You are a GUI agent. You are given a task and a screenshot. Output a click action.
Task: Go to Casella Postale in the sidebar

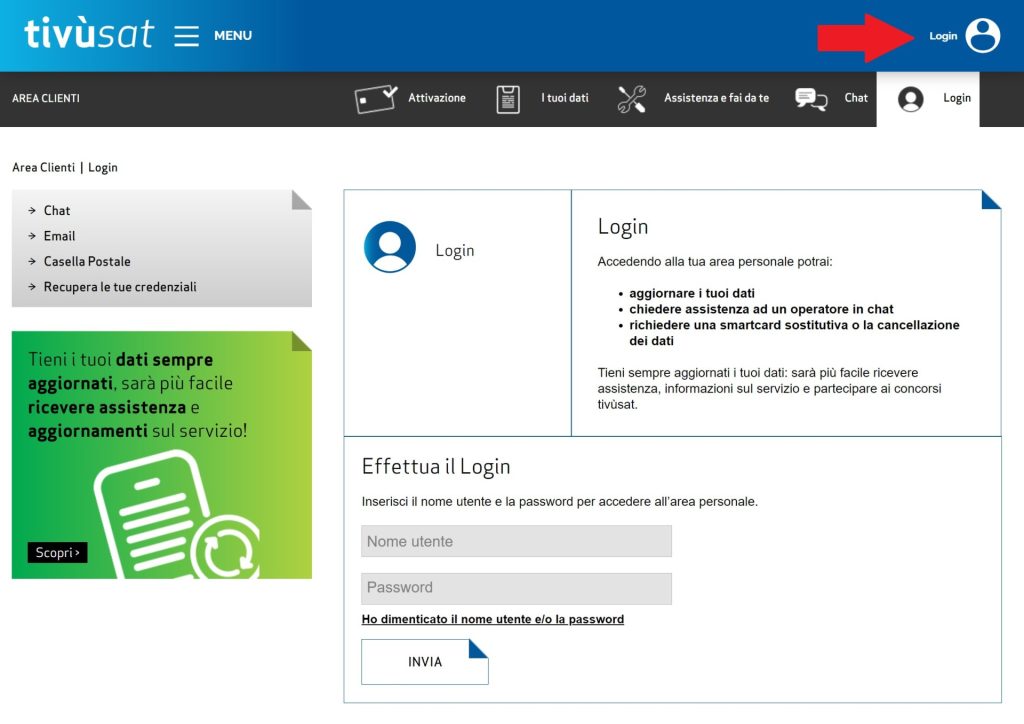tap(87, 262)
